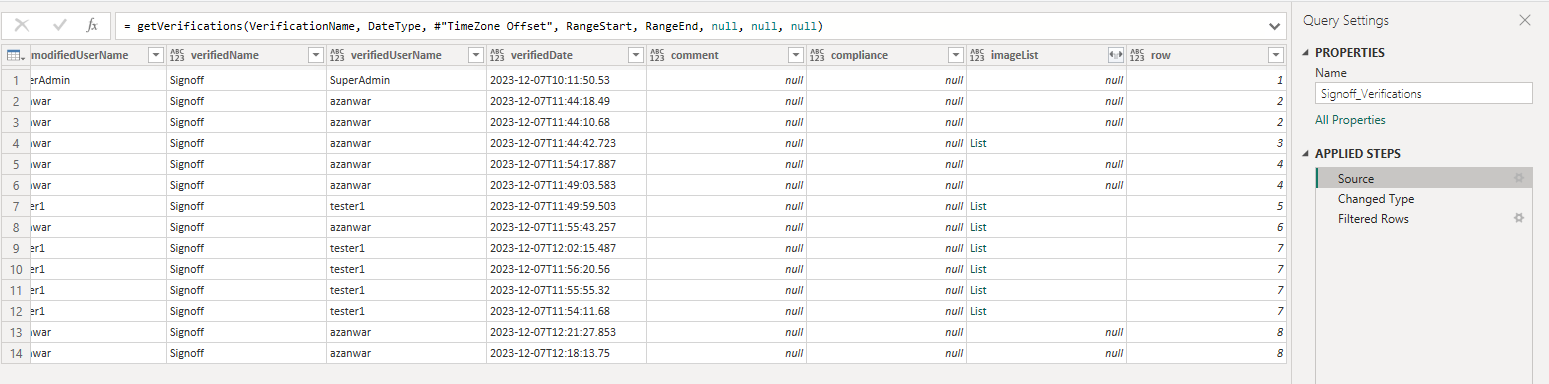Open the List link in row 4

coord(978,143)
